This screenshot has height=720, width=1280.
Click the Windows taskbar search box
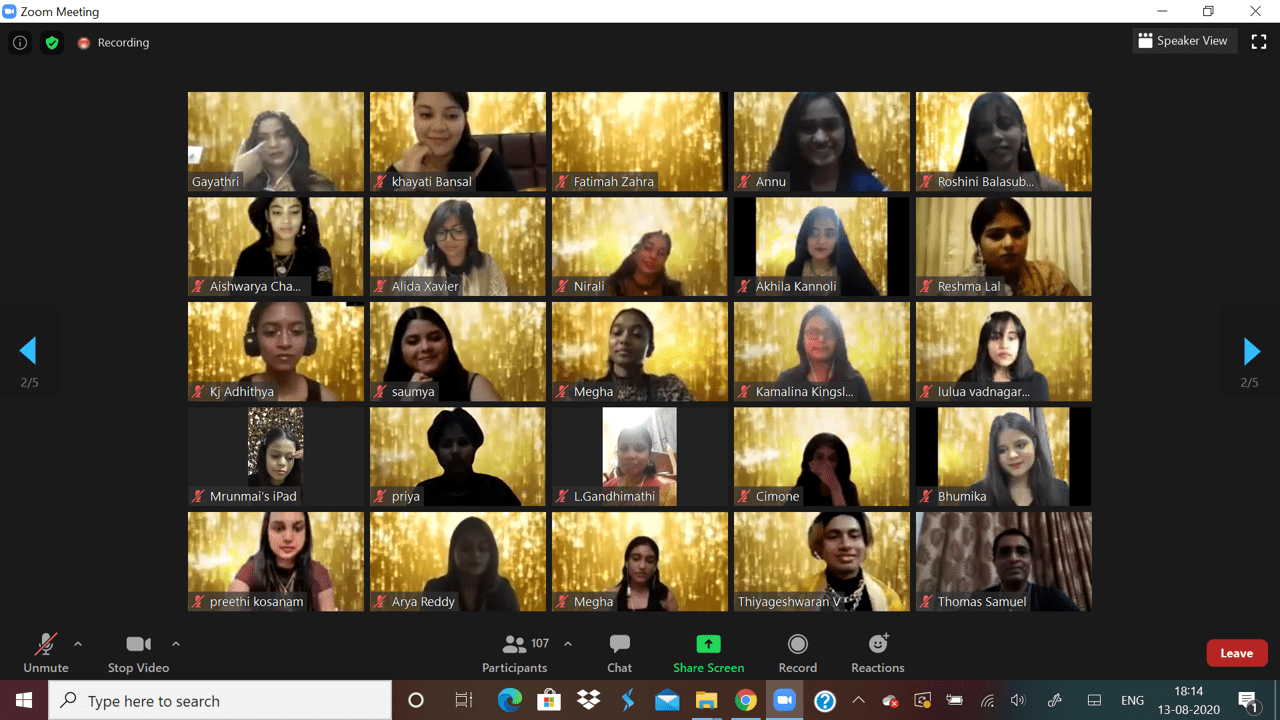click(220, 701)
